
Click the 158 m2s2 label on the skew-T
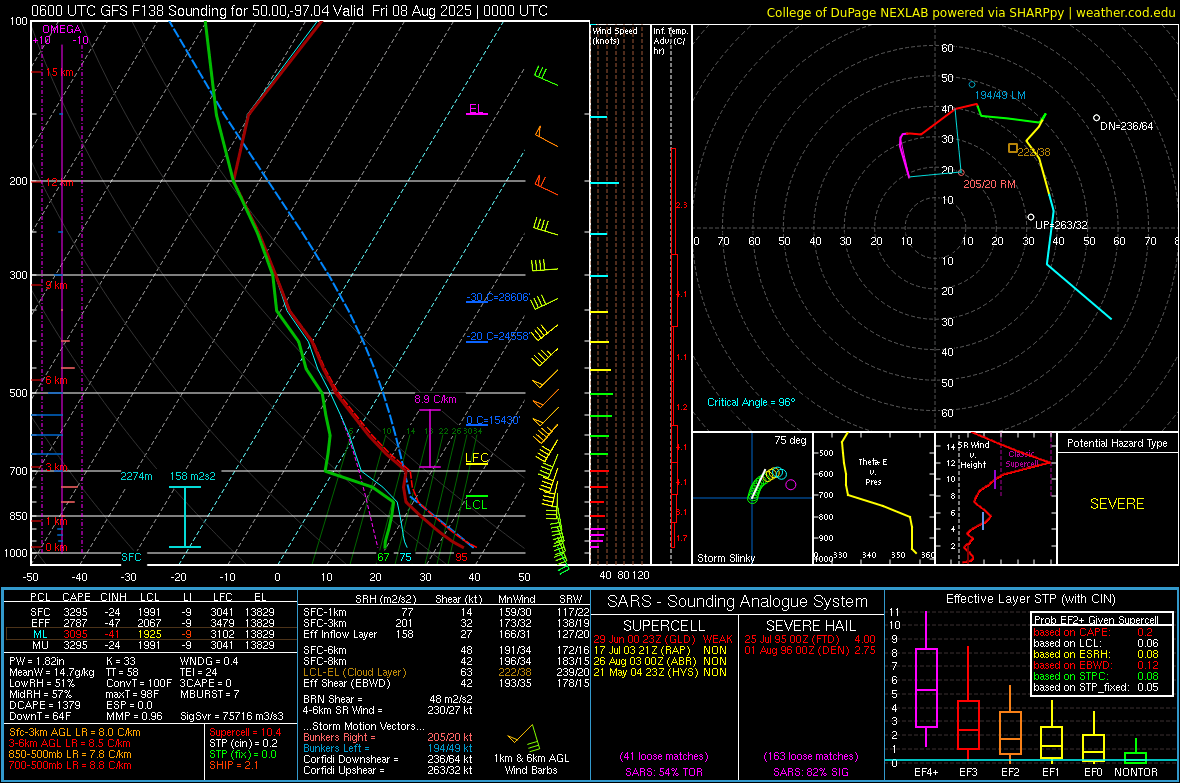(193, 476)
